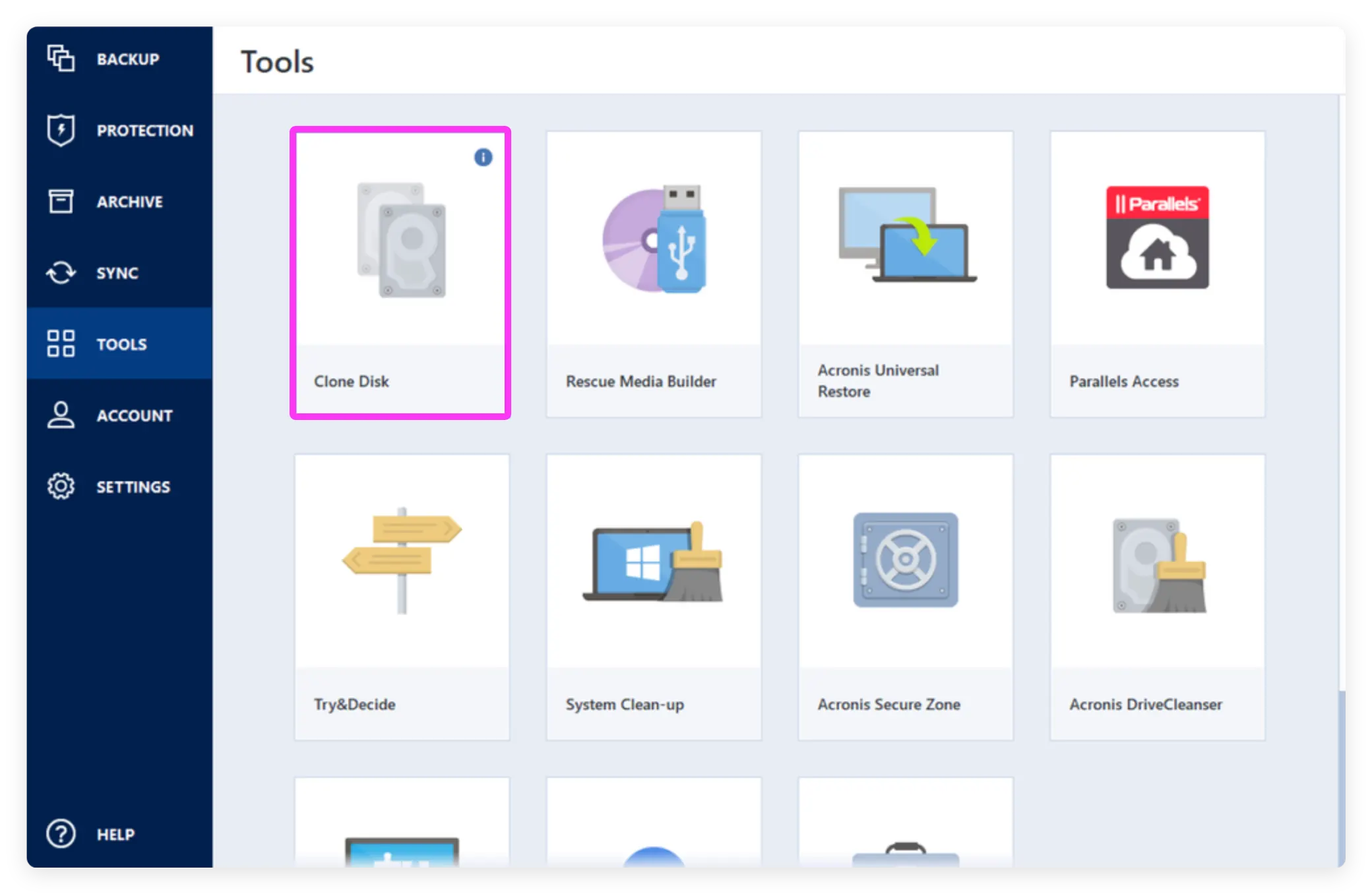Screen dimensions: 1372x894
Task: Click the Settings gear icon
Action: (61, 486)
